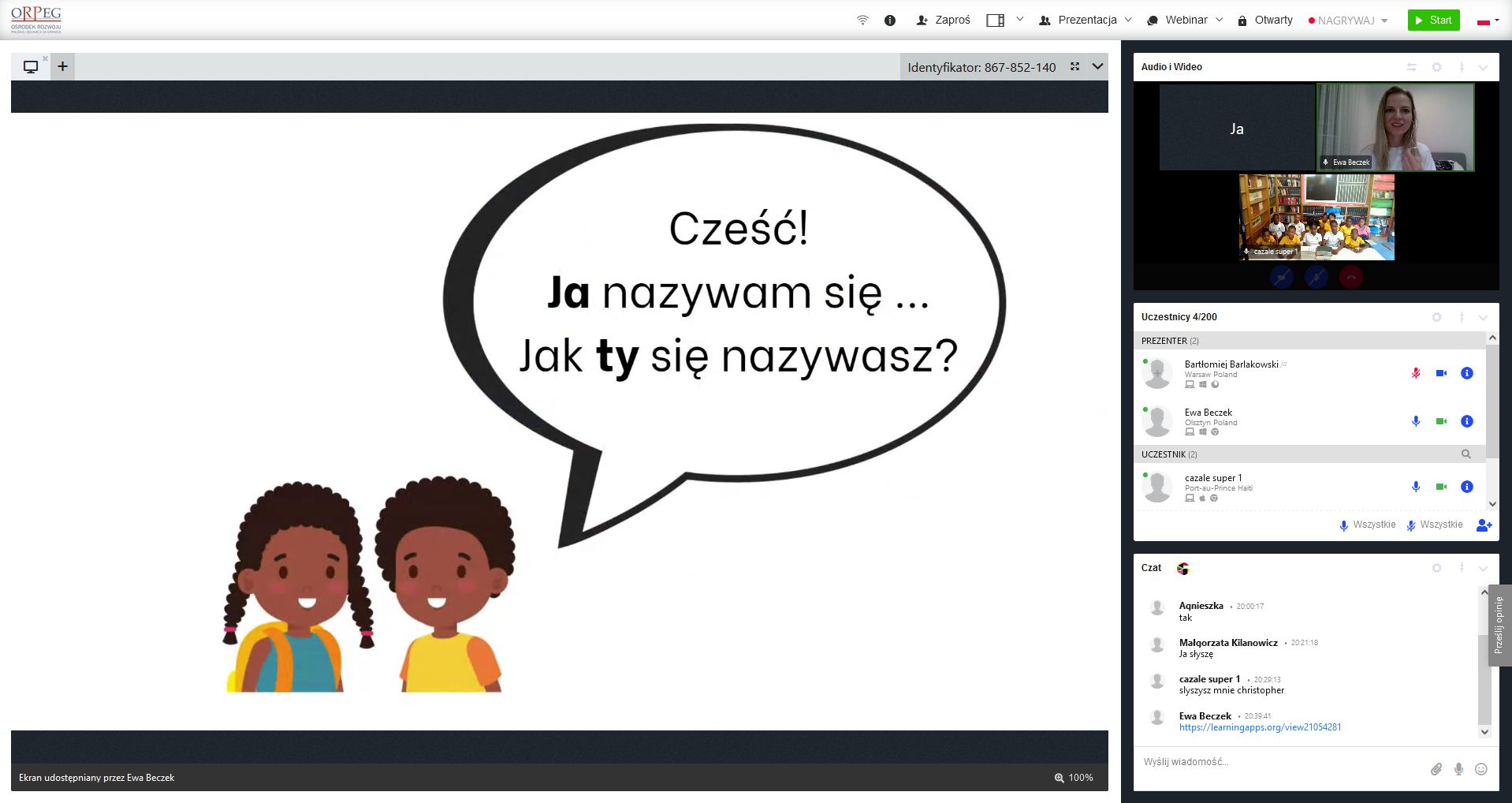Search participants with the magnifier icon
Viewport: 1512px width, 803px height.
(1465, 454)
